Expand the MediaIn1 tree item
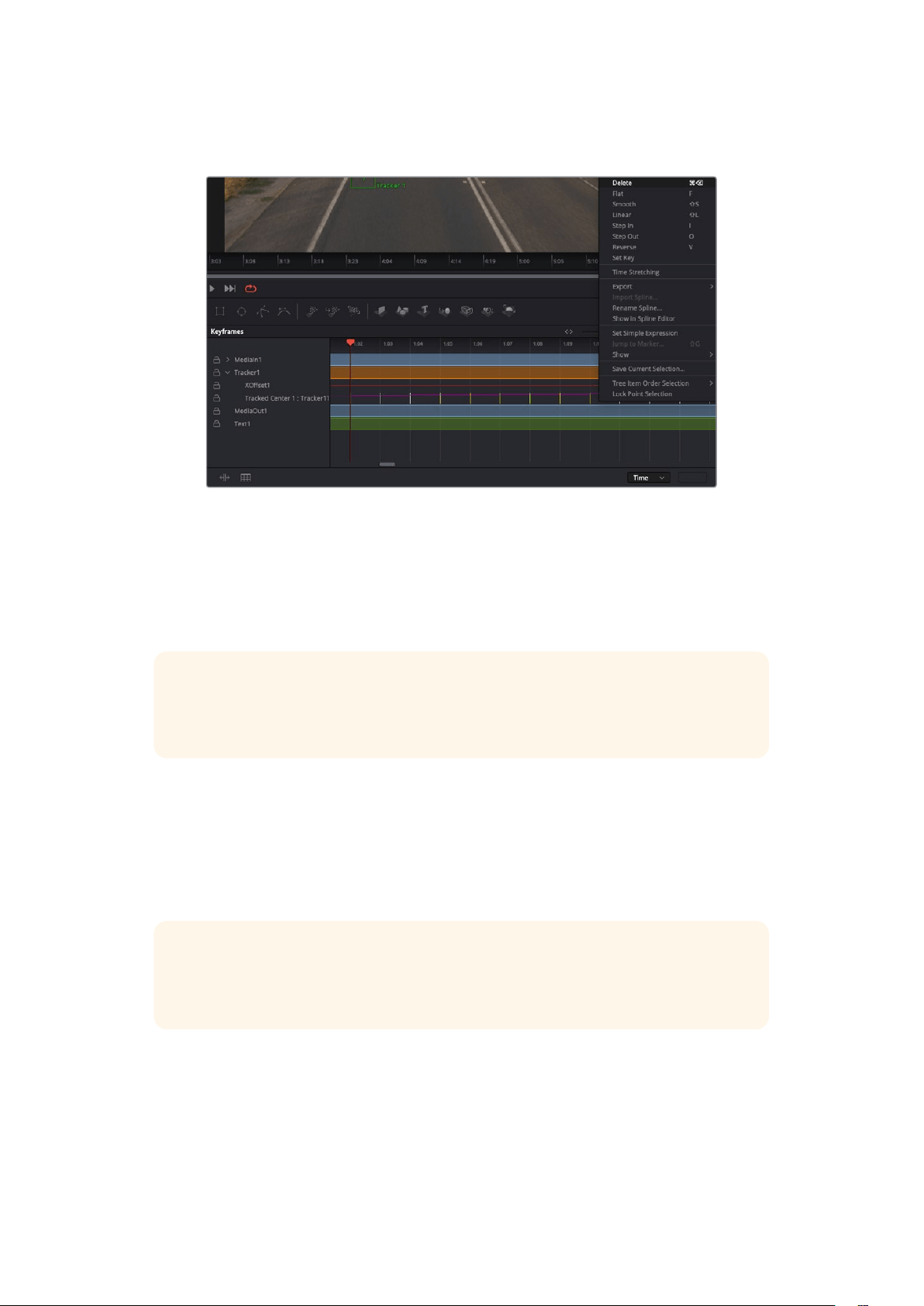The height and width of the screenshot is (1306, 924). click(x=228, y=360)
